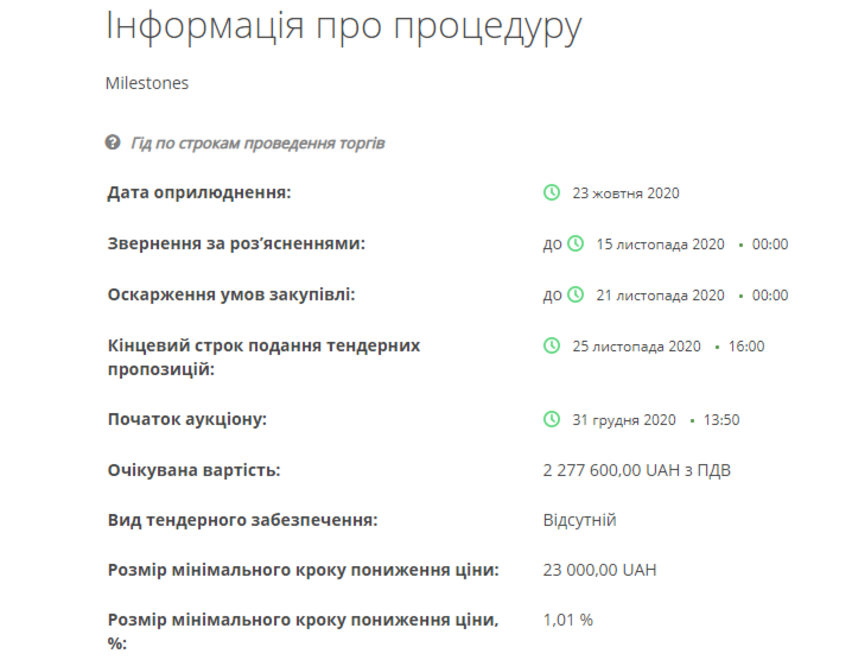
Task: Click the clarification deadline 15 листопада 2020
Action: (660, 244)
